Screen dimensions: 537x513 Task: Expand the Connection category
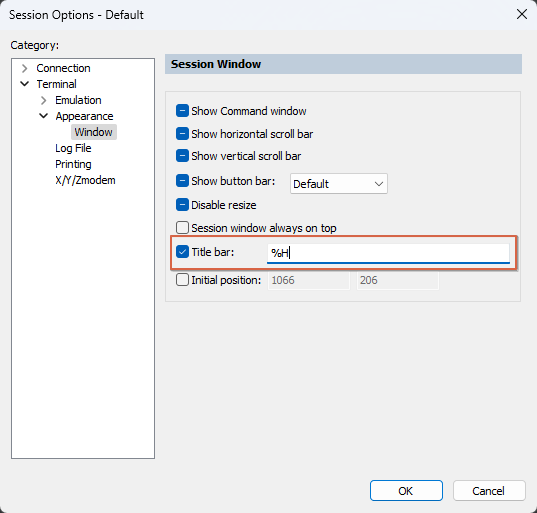click(24, 68)
